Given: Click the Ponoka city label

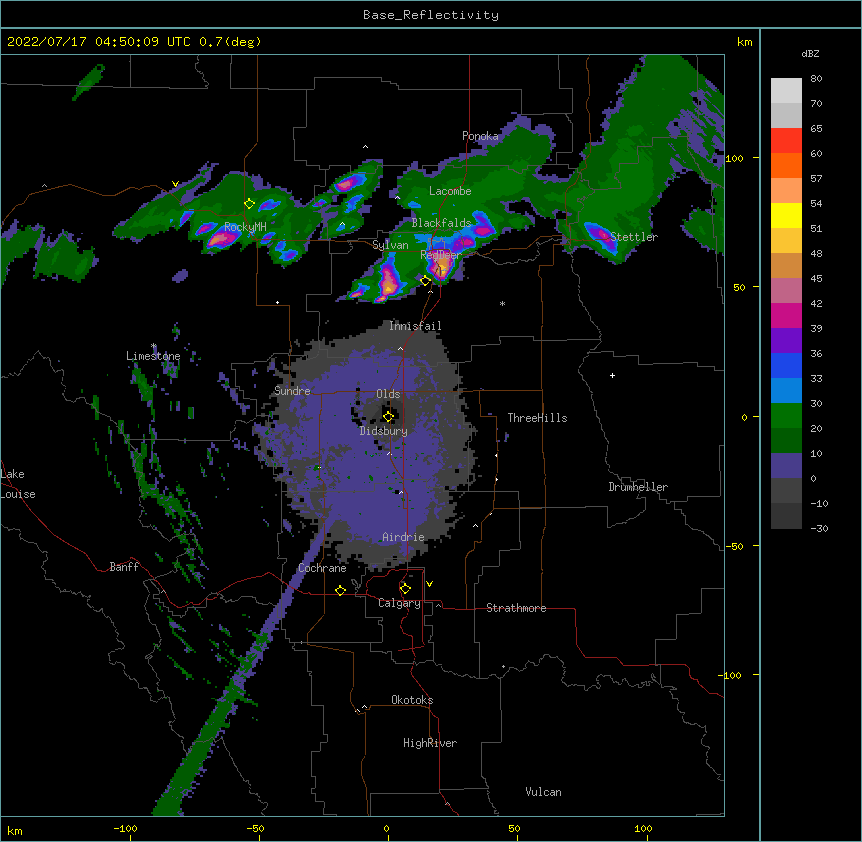Looking at the screenshot, I should click(x=480, y=136).
